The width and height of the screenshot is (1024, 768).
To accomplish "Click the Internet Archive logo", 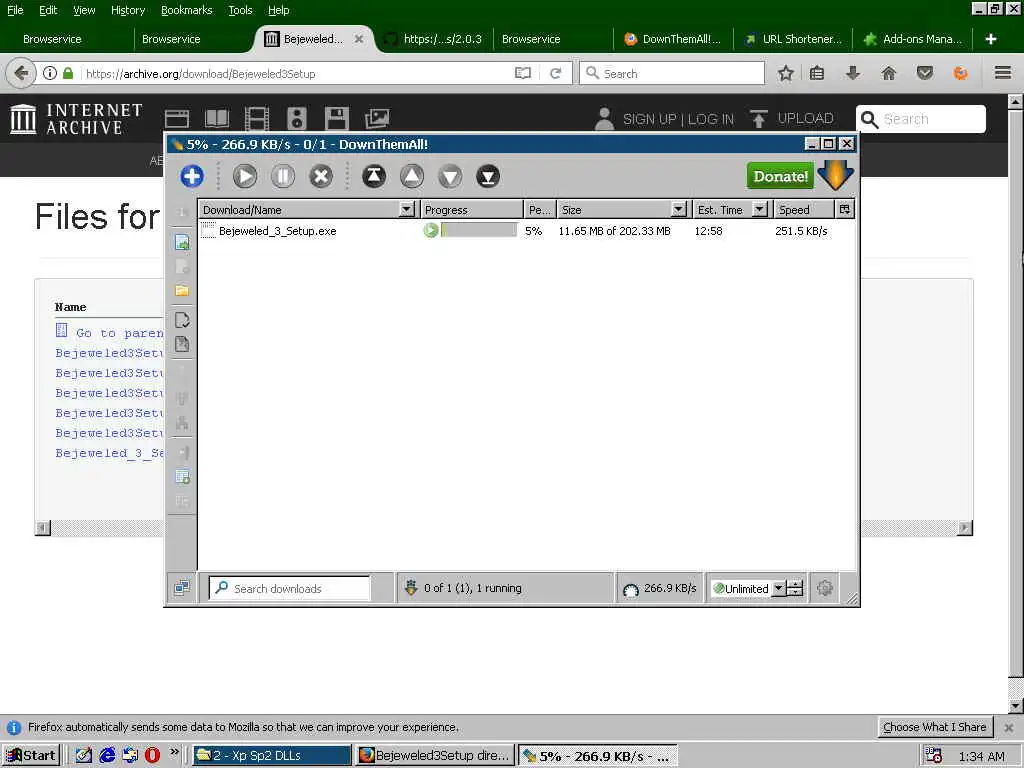I will pos(76,119).
